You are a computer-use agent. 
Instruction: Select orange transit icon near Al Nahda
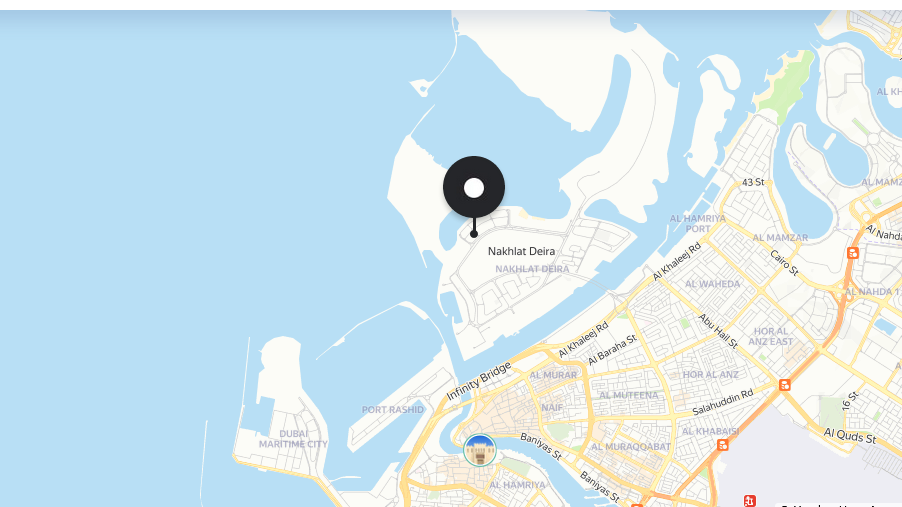853,253
